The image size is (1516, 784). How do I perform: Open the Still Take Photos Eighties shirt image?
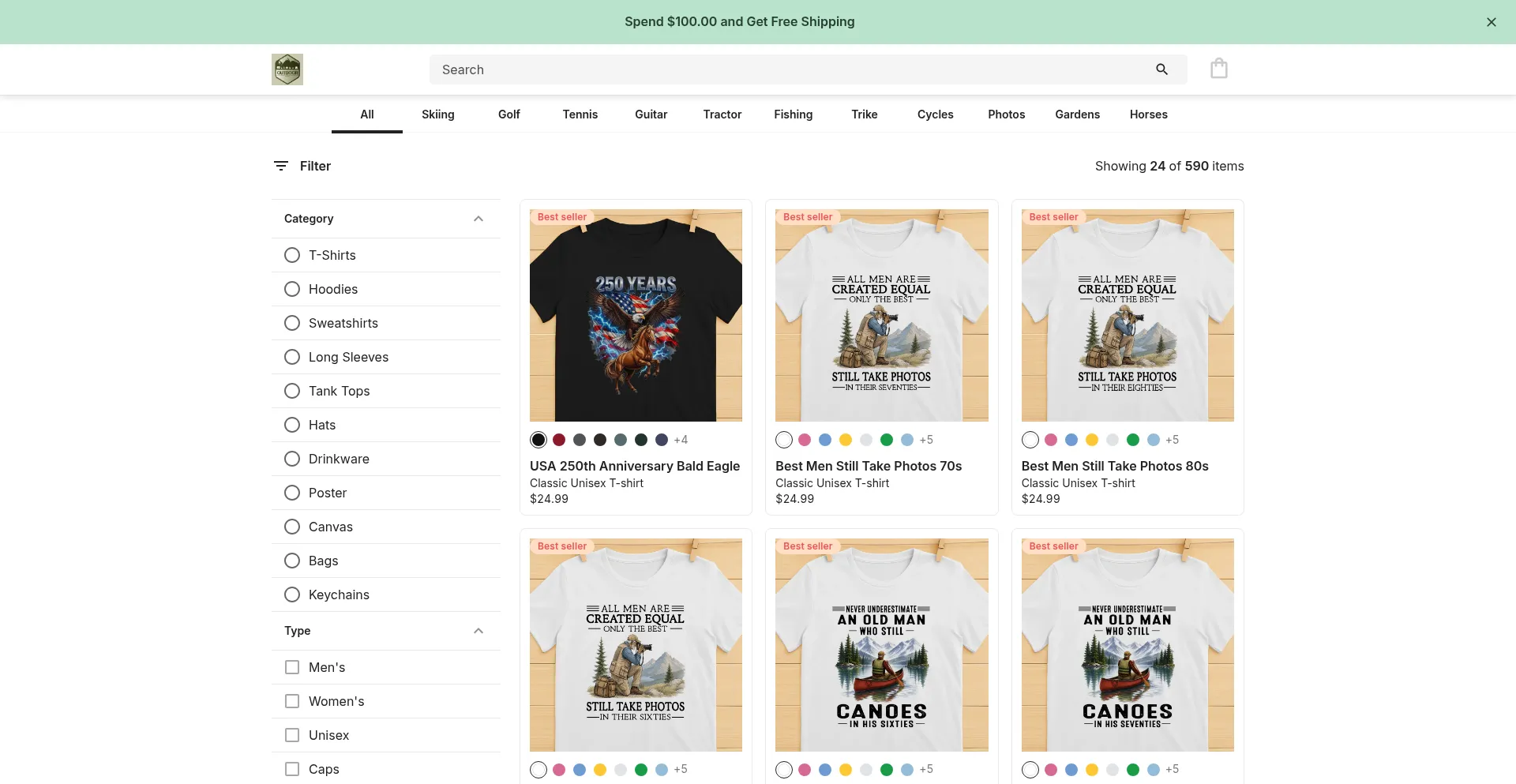(x=1128, y=315)
